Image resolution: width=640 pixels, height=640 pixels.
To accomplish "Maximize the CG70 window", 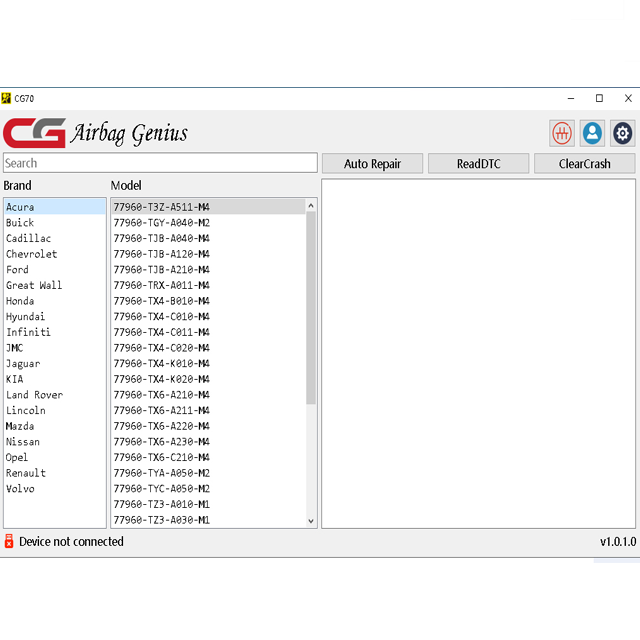I will pos(599,98).
